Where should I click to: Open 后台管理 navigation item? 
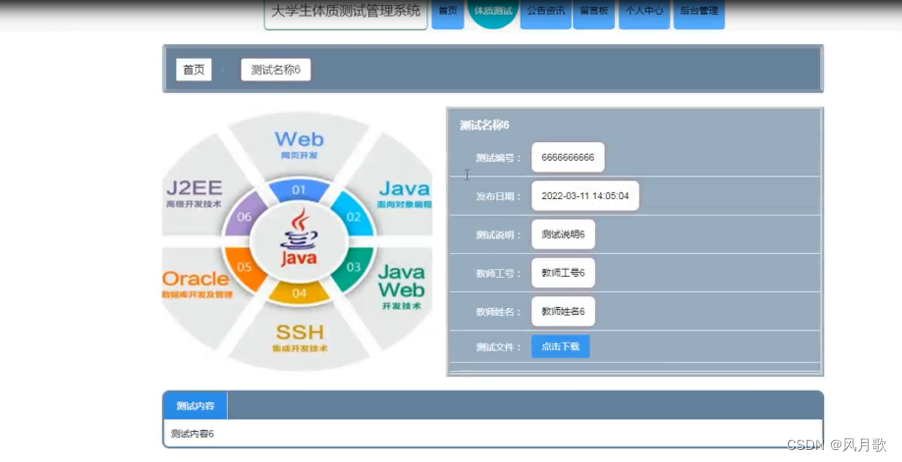pos(699,13)
